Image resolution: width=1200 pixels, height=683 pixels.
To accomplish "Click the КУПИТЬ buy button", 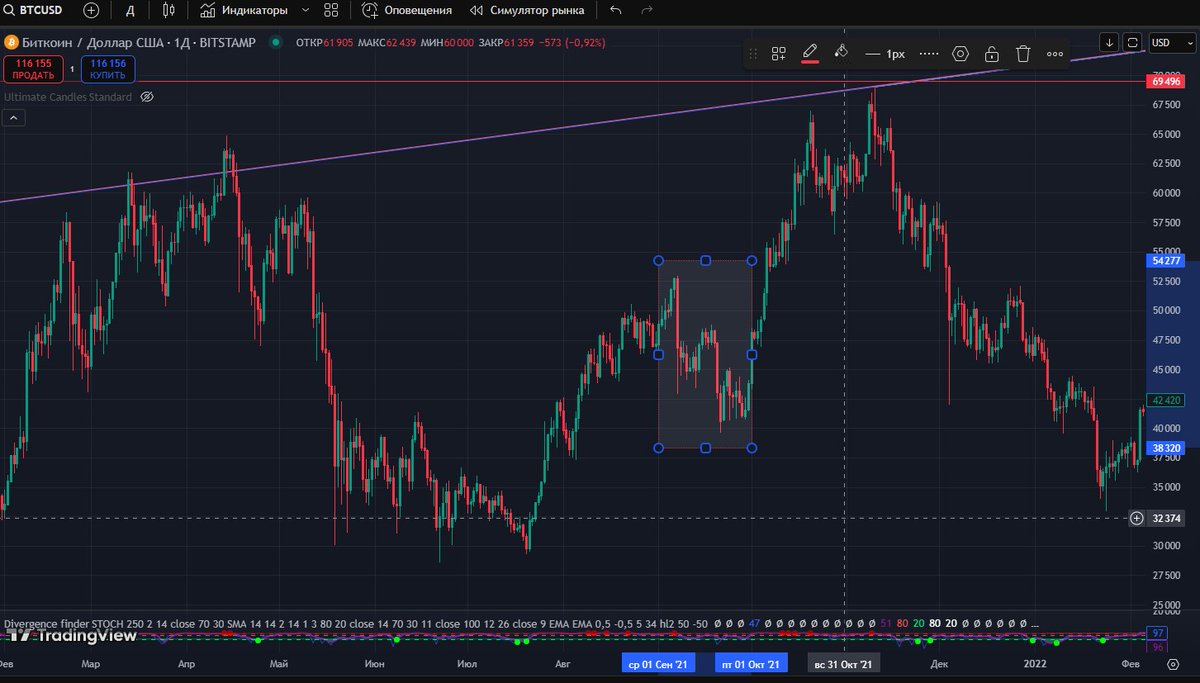I will point(108,69).
